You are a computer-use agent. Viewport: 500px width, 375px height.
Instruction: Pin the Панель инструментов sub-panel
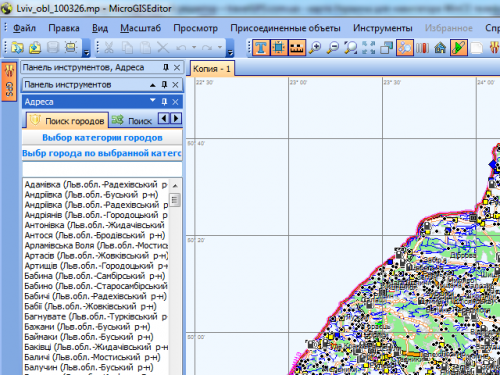[164, 85]
